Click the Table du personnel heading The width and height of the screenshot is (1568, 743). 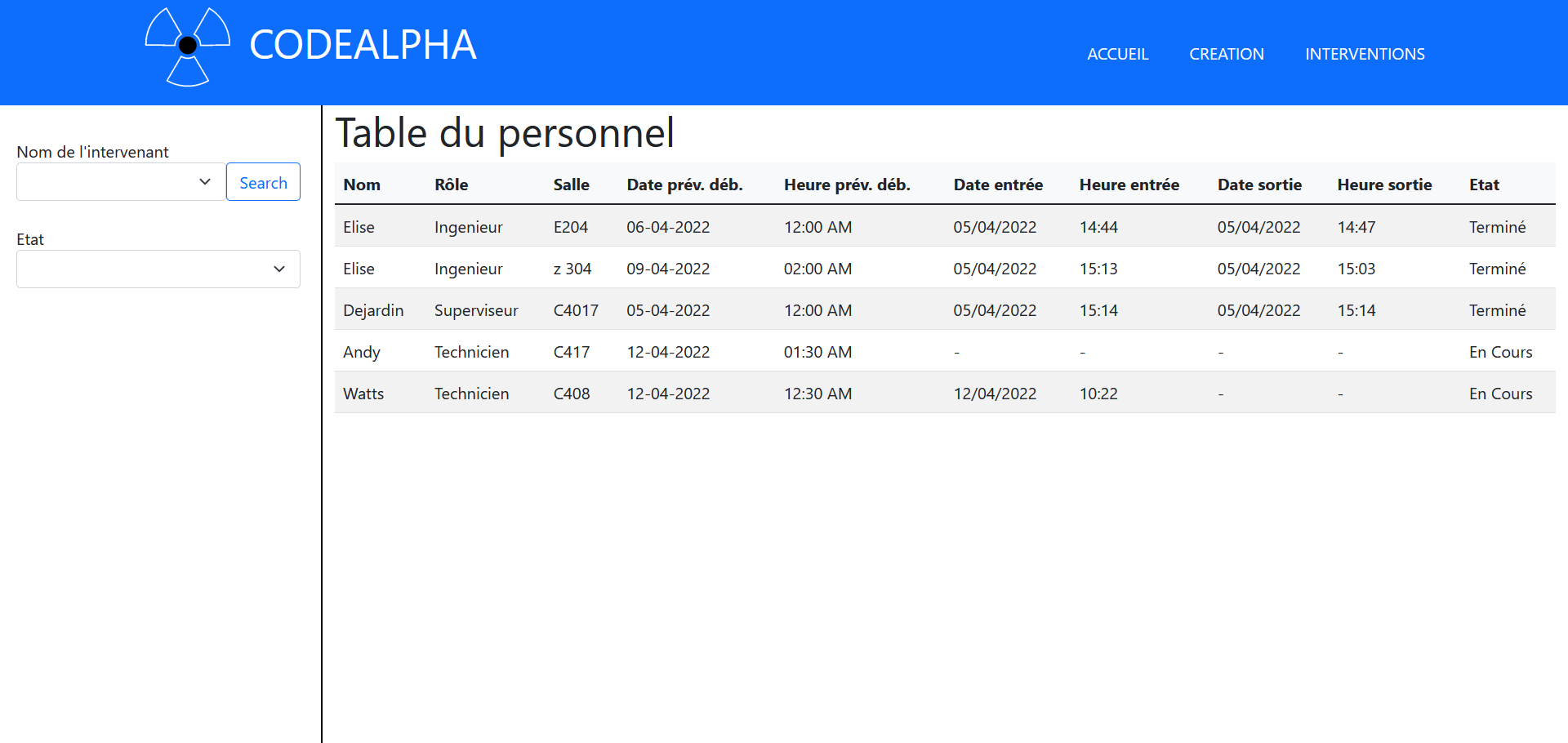tap(505, 133)
